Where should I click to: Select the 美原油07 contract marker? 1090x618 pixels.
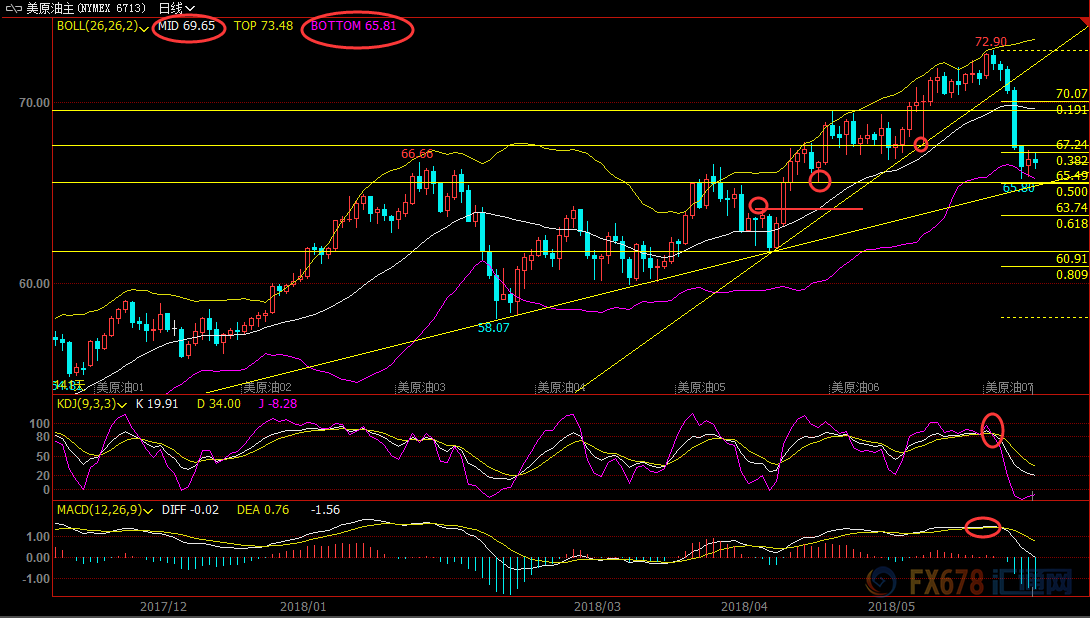[x=1009, y=387]
